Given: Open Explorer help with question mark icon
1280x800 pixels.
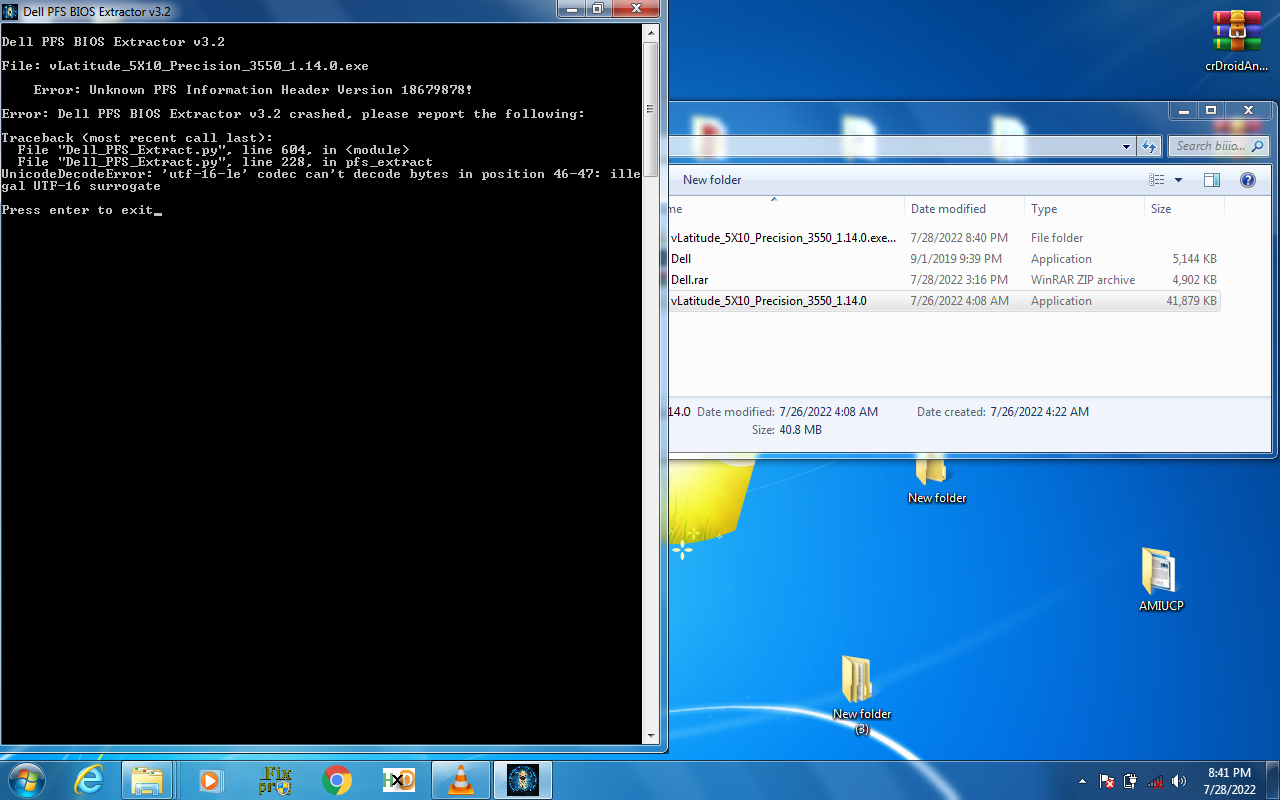Looking at the screenshot, I should (x=1247, y=180).
